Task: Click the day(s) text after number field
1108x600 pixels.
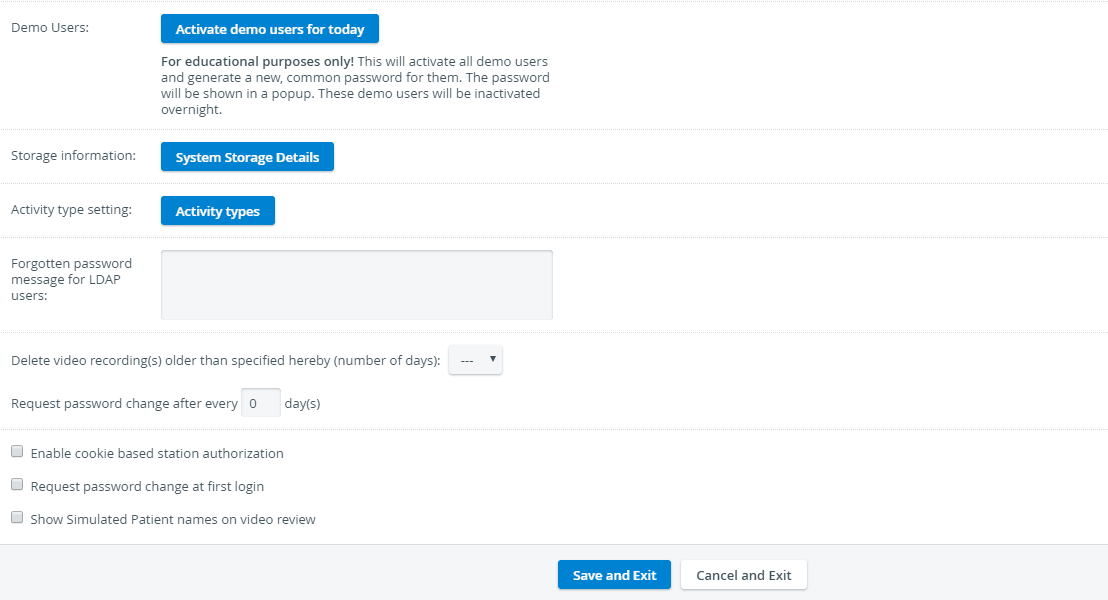Action: (302, 404)
